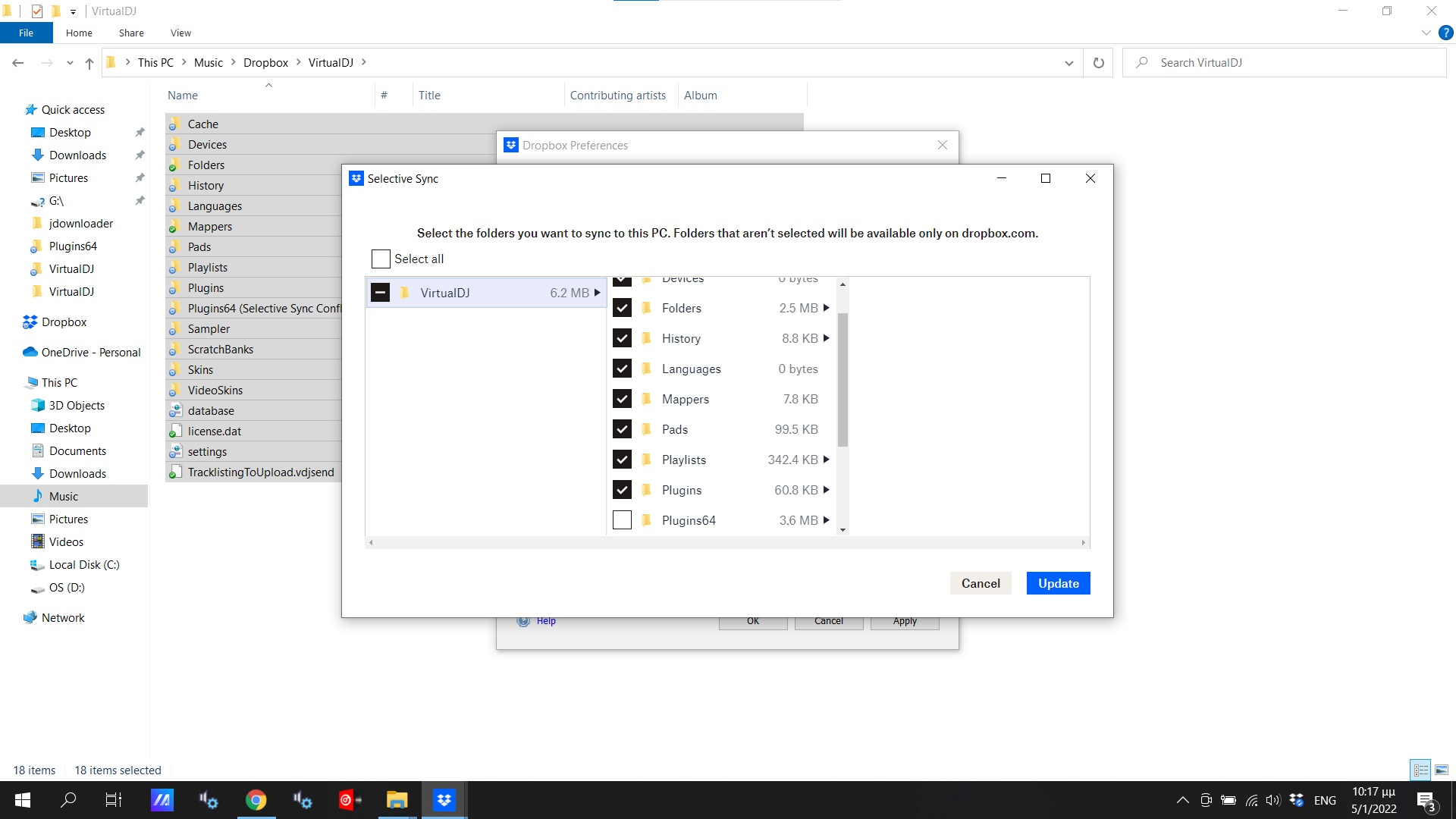This screenshot has width=1456, height=819.
Task: Open the File menu tab
Action: pos(27,33)
